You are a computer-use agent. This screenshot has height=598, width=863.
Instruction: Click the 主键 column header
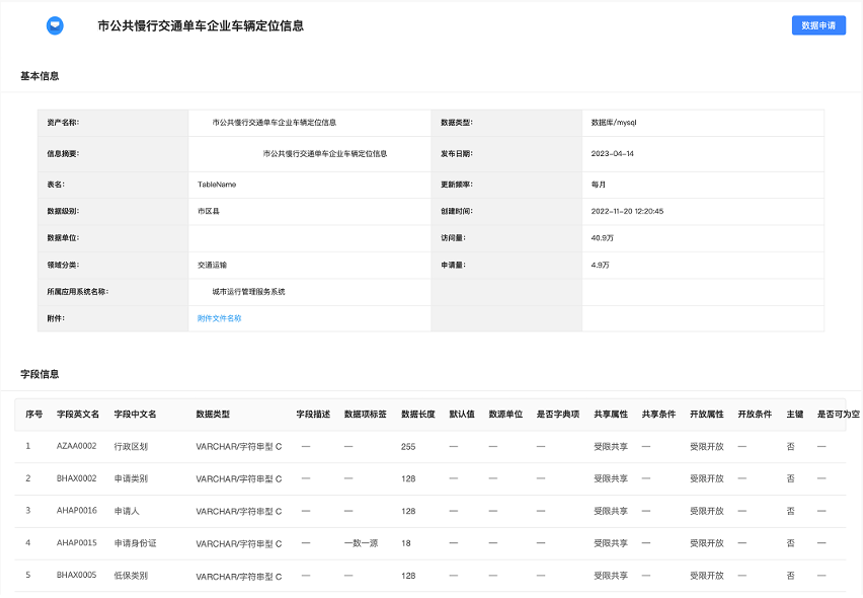click(x=795, y=414)
